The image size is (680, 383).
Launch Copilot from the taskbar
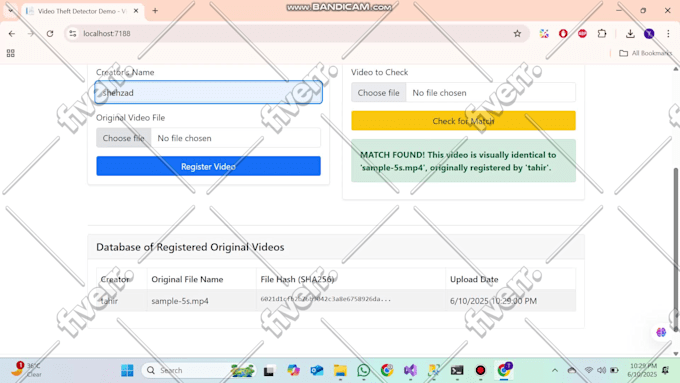[293, 370]
